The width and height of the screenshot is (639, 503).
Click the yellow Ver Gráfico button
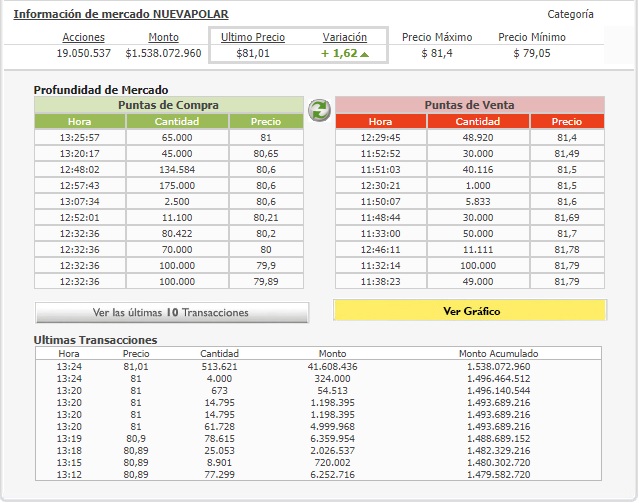point(470,311)
